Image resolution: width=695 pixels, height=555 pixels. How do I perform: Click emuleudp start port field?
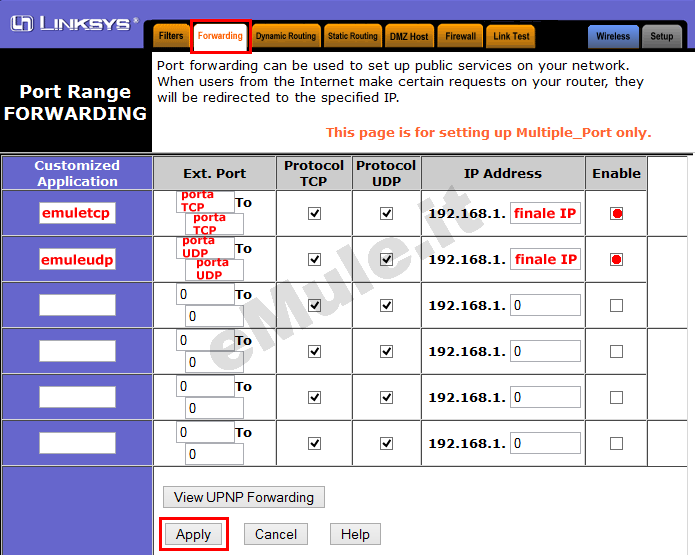(x=205, y=248)
